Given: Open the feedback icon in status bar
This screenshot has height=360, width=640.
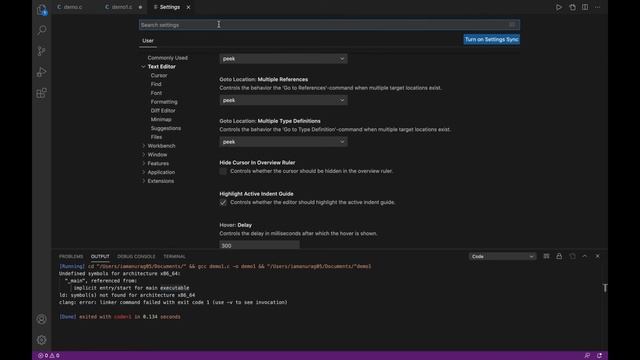Looking at the screenshot, I should click(x=587, y=356).
